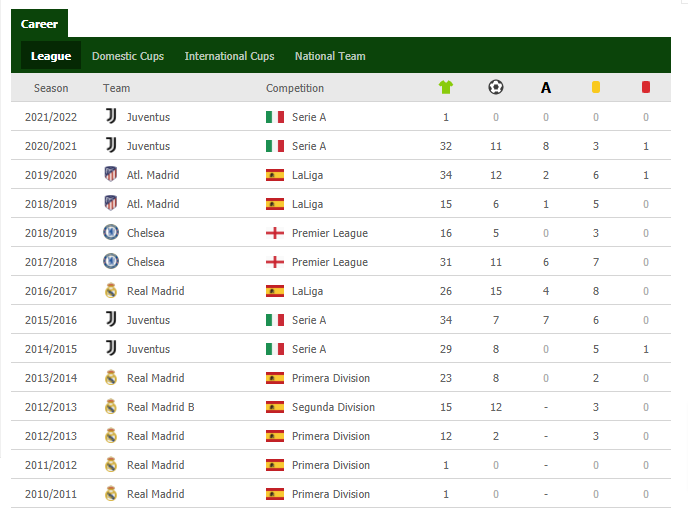Click the green shirt appearances column icon
Image resolution: width=688 pixels, height=510 pixels.
tap(446, 88)
